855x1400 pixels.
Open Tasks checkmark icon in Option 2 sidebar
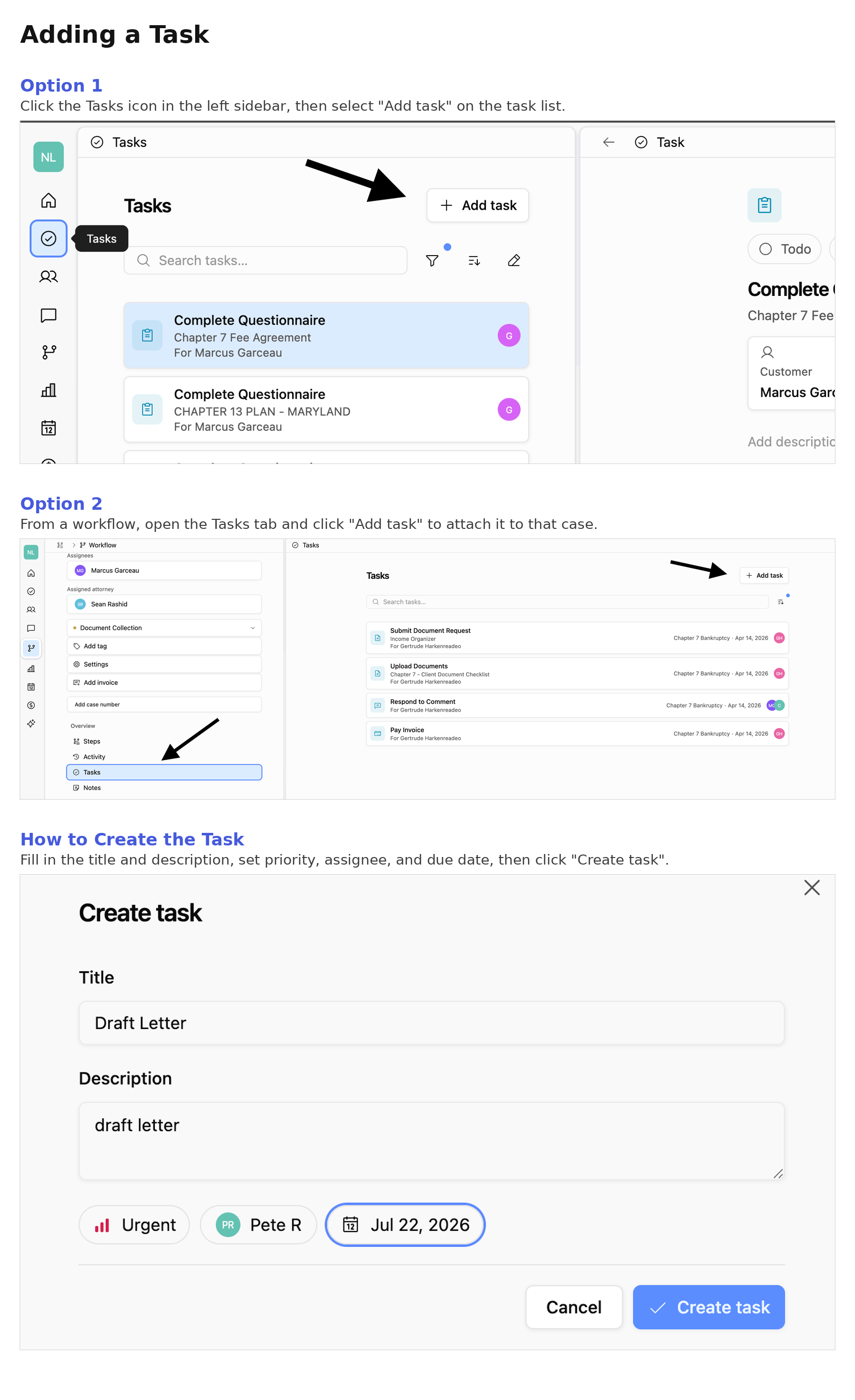click(x=31, y=591)
